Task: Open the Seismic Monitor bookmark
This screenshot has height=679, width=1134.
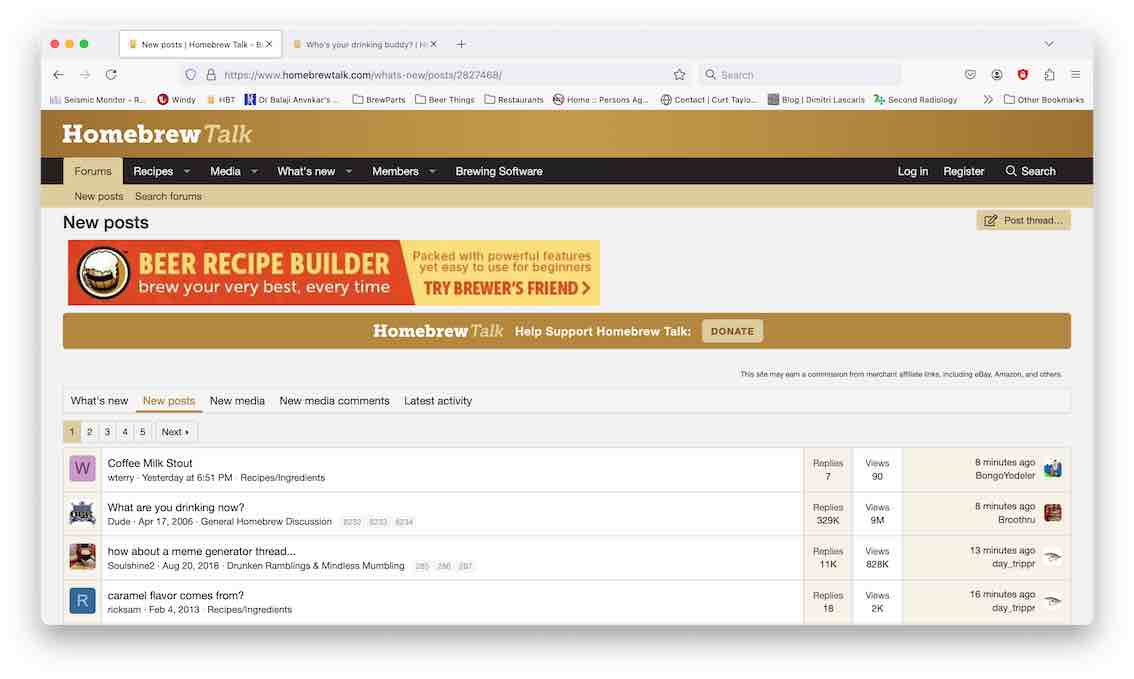Action: pyautogui.click(x=98, y=100)
